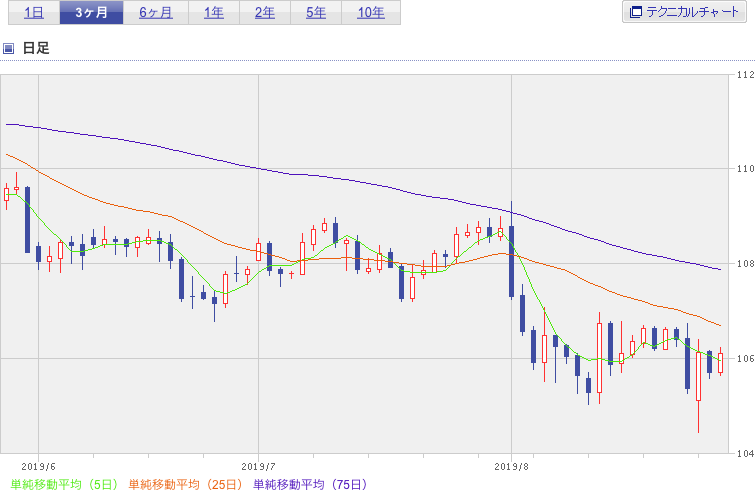Click the 2019/7 date axis label

pos(259,467)
